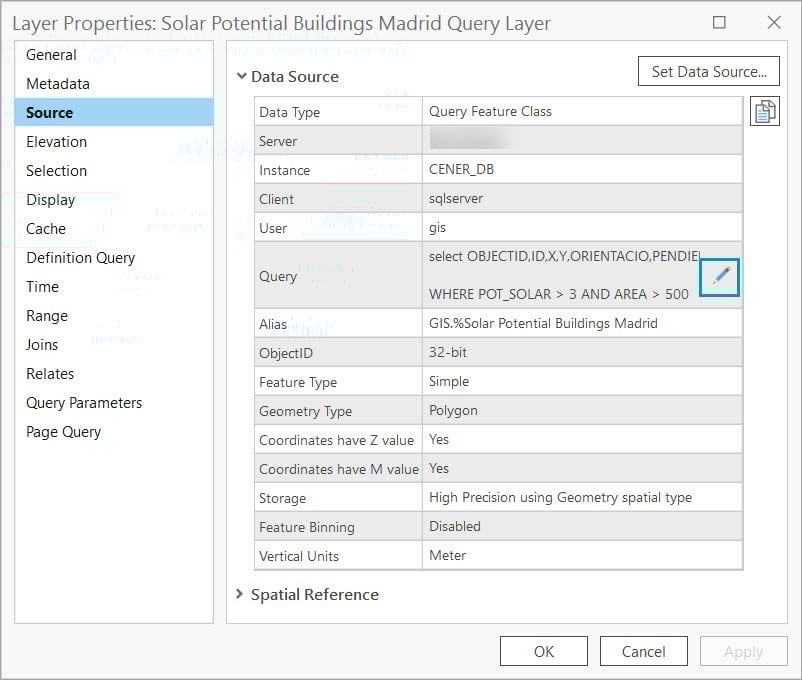This screenshot has height=680, width=802.
Task: Collapse the Data Source section
Action: [241, 76]
